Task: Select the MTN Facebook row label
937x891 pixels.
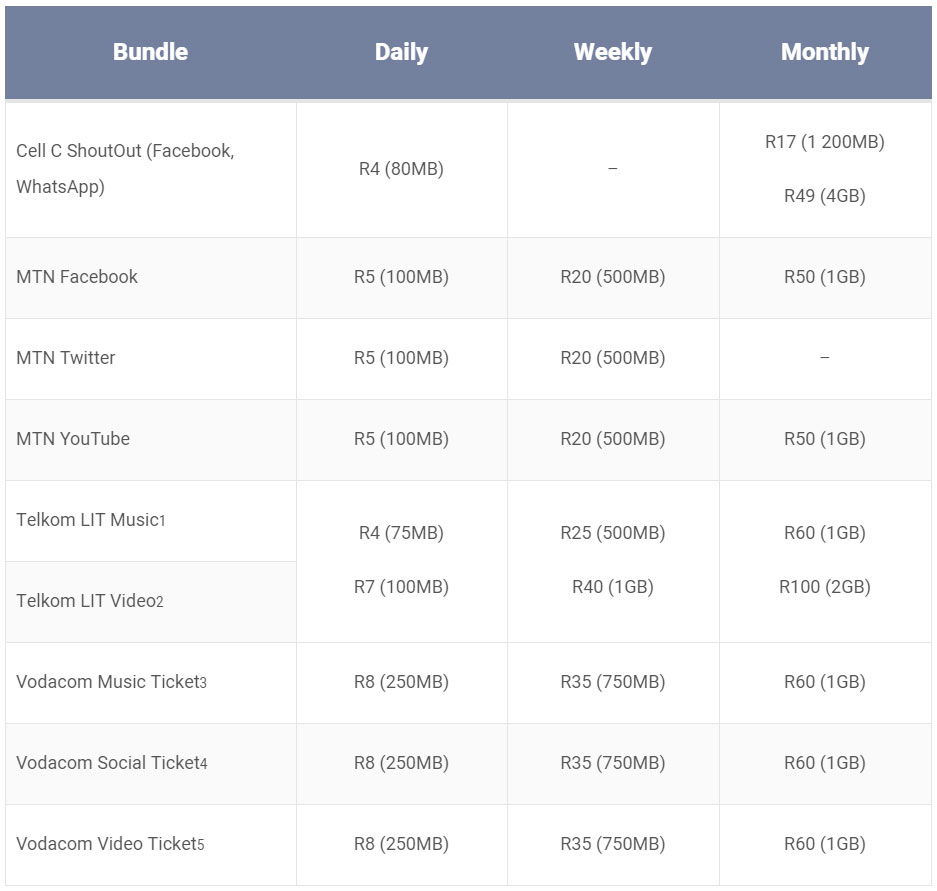Action: point(77,277)
